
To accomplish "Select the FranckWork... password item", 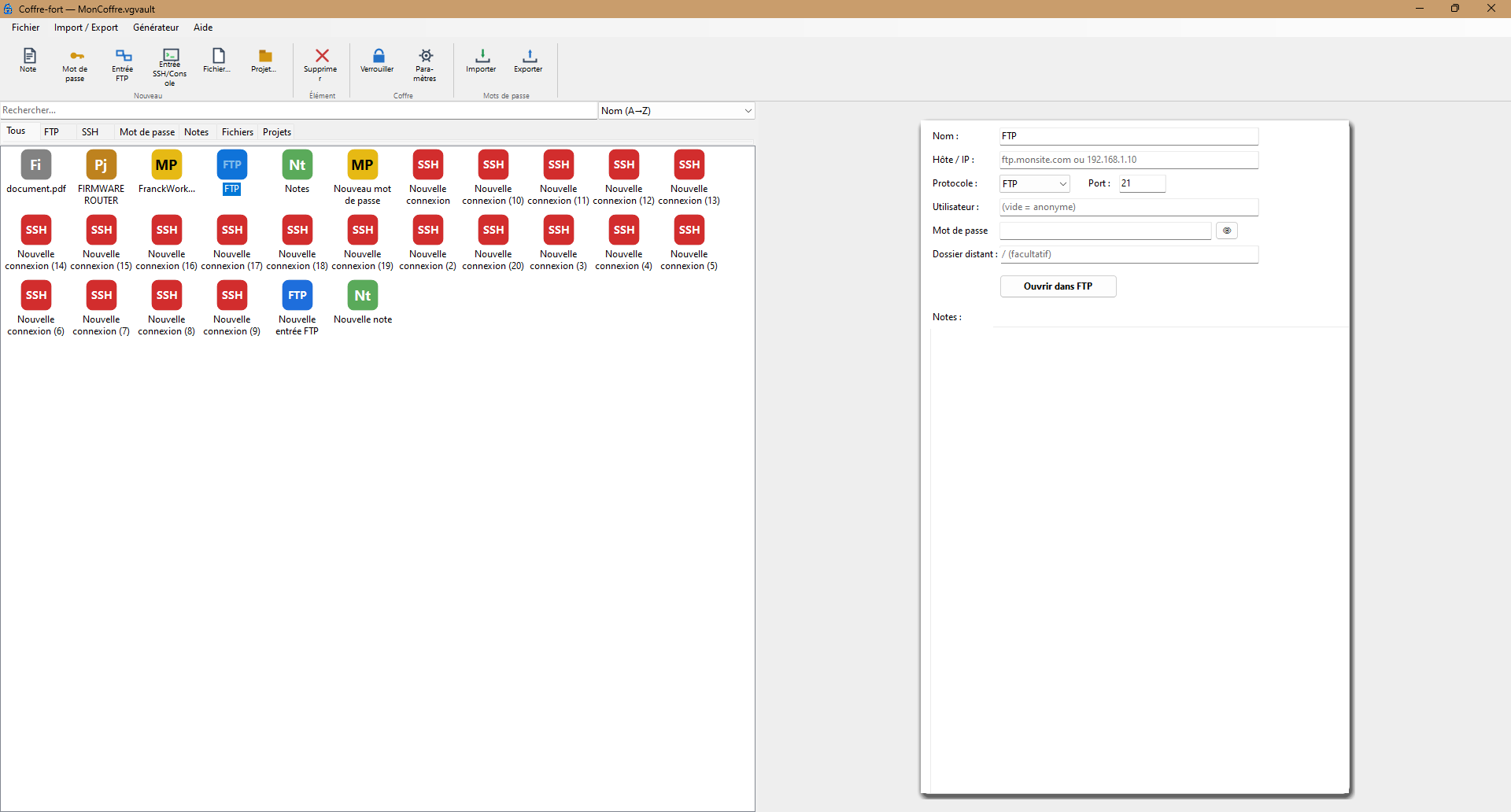I will click(167, 172).
